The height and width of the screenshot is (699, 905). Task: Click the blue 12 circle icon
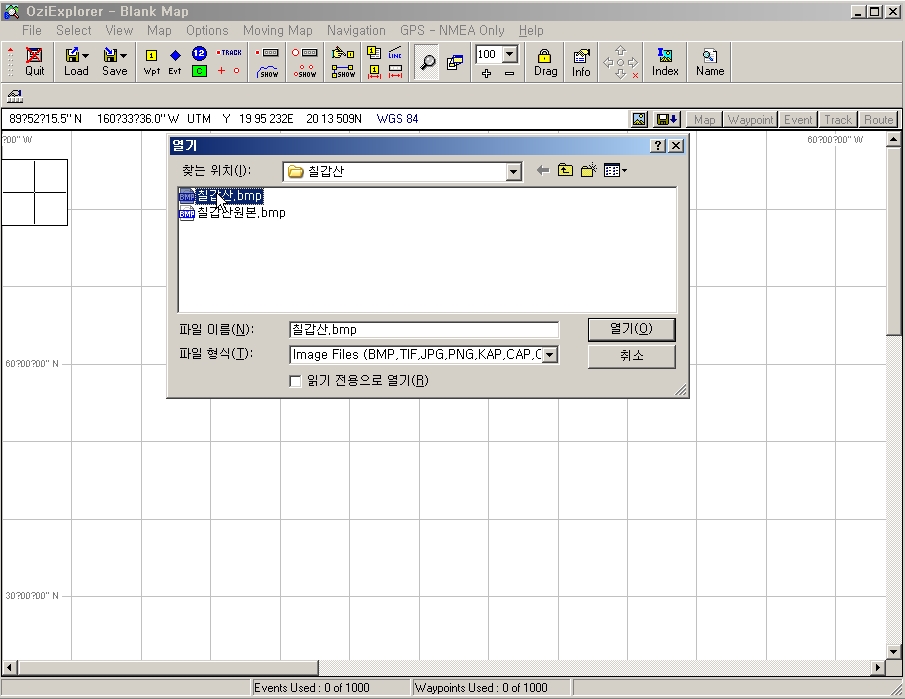pyautogui.click(x=199, y=54)
